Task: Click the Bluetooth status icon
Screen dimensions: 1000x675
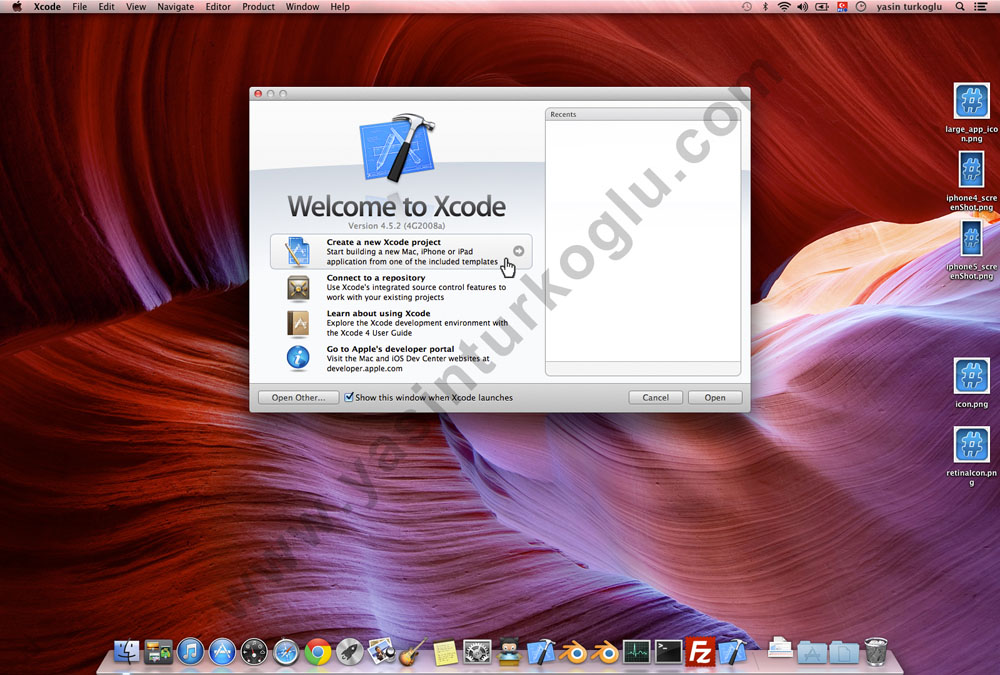Action: click(x=765, y=6)
